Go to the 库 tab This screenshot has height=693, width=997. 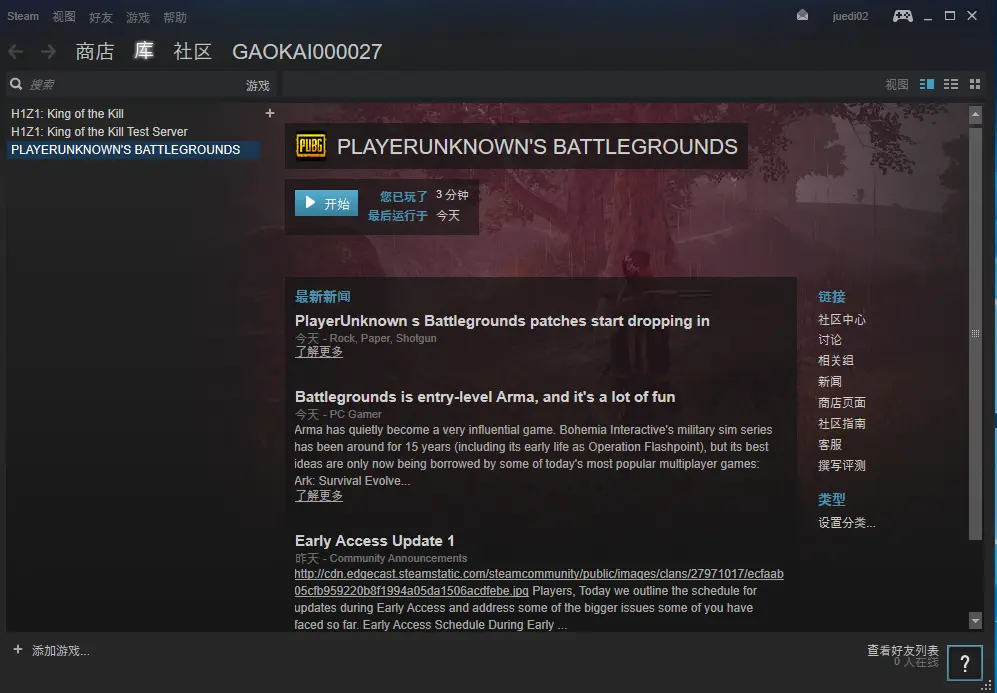tap(144, 51)
